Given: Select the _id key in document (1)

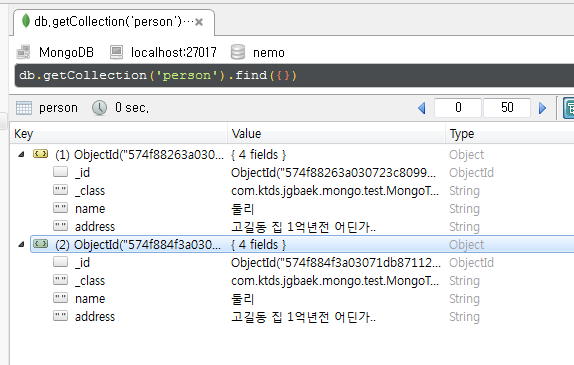Looking at the screenshot, I should coord(82,172).
